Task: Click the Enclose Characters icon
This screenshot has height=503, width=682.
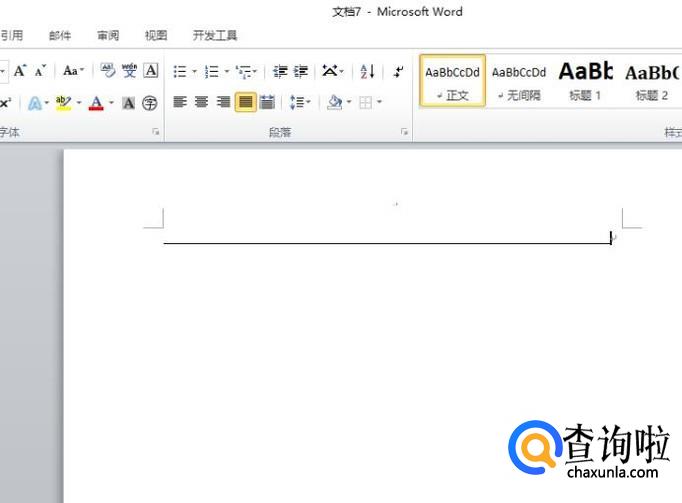Action: coord(150,103)
